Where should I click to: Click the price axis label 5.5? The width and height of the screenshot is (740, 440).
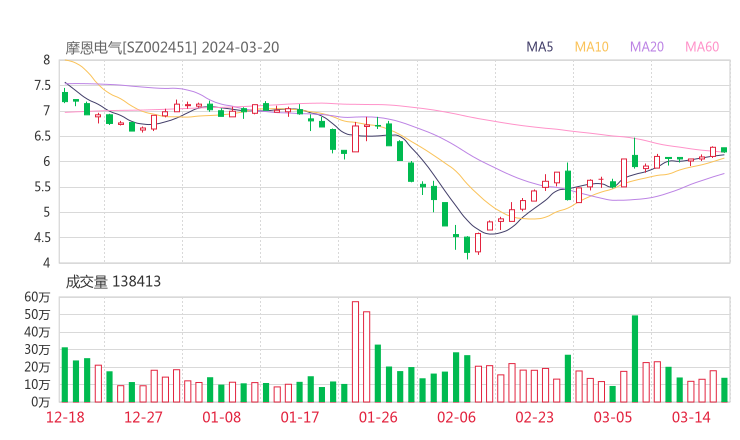click(42, 187)
